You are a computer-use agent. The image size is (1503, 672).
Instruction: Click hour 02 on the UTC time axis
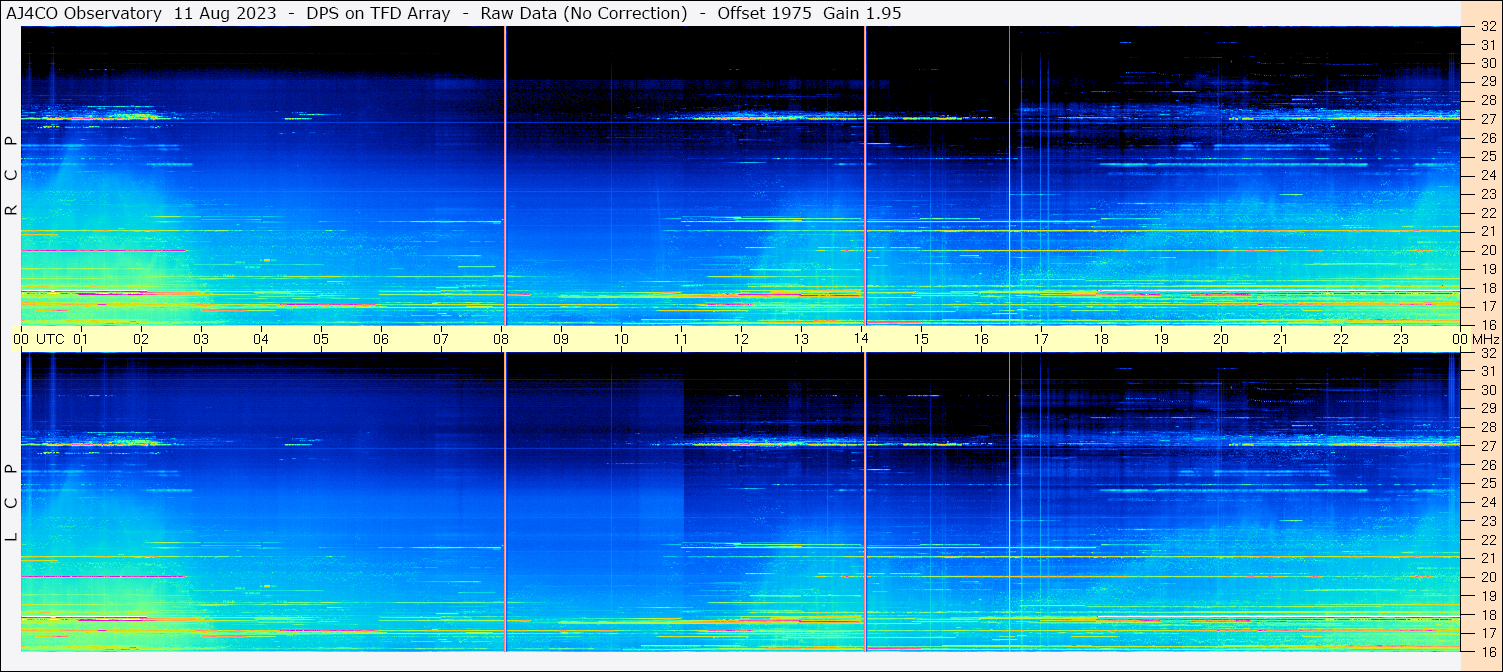(141, 339)
